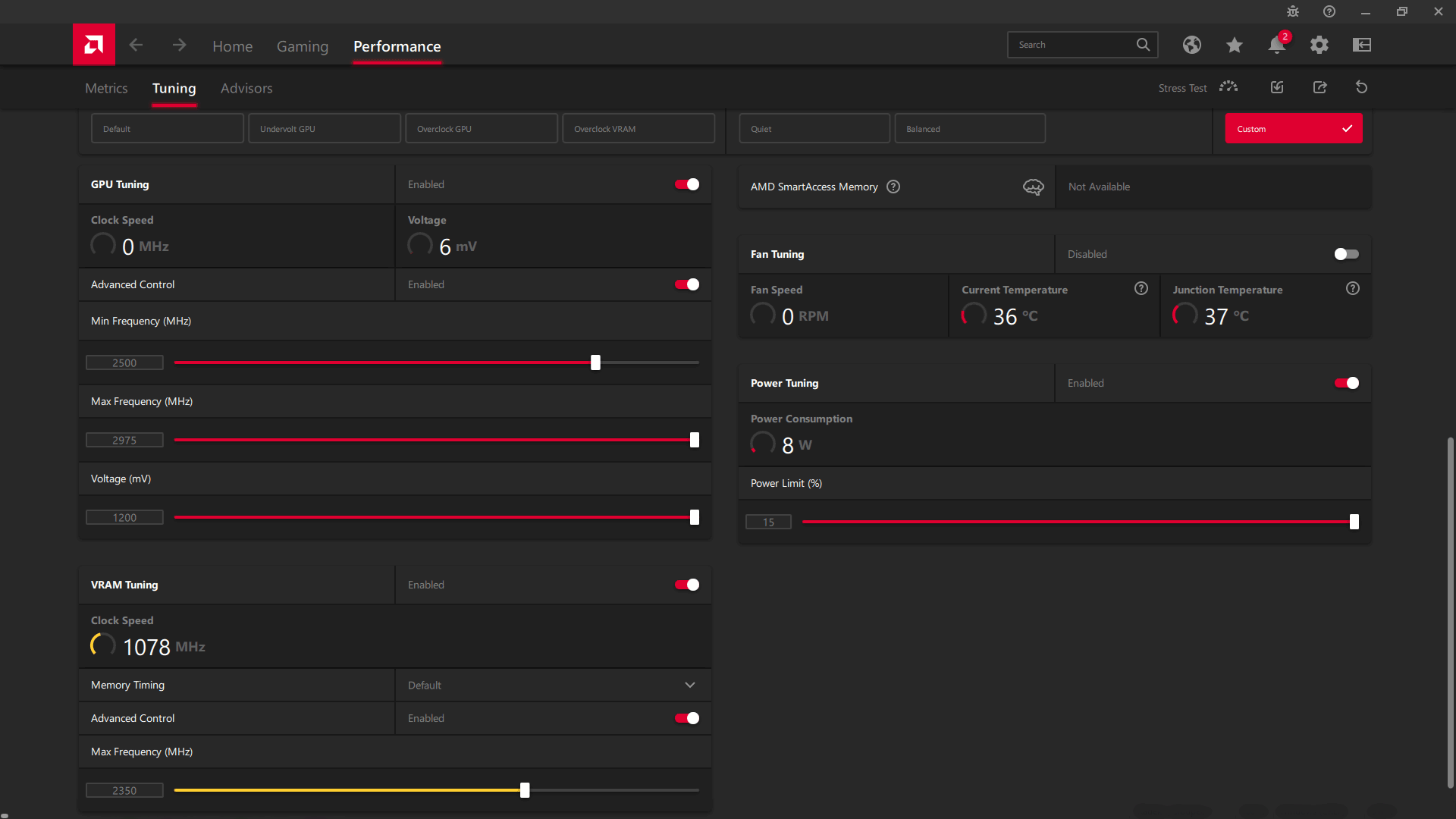Click Voltage (mV) slider handle
This screenshot has width=1456, height=819.
pos(695,517)
